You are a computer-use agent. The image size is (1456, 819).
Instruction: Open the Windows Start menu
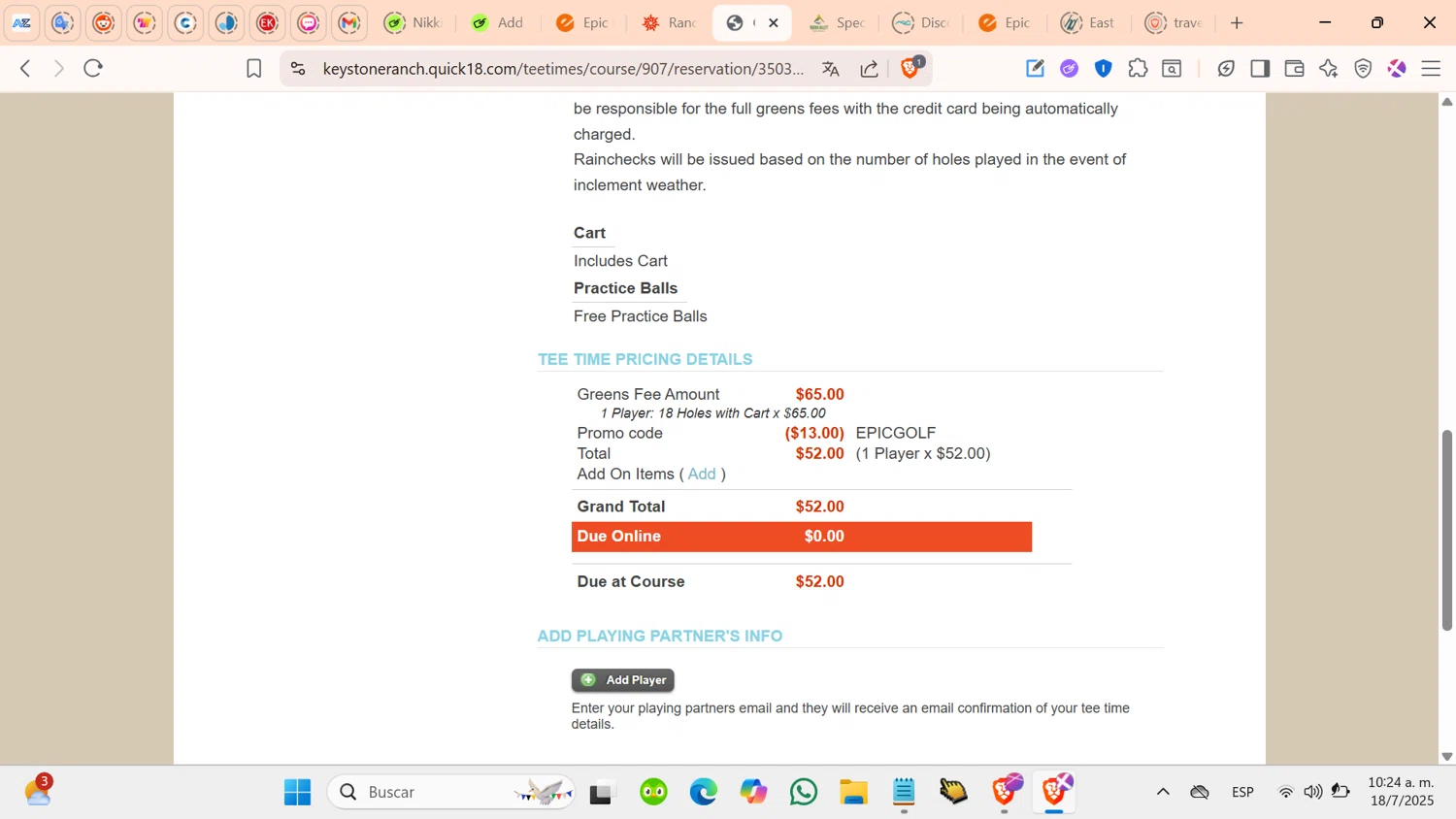(297, 792)
